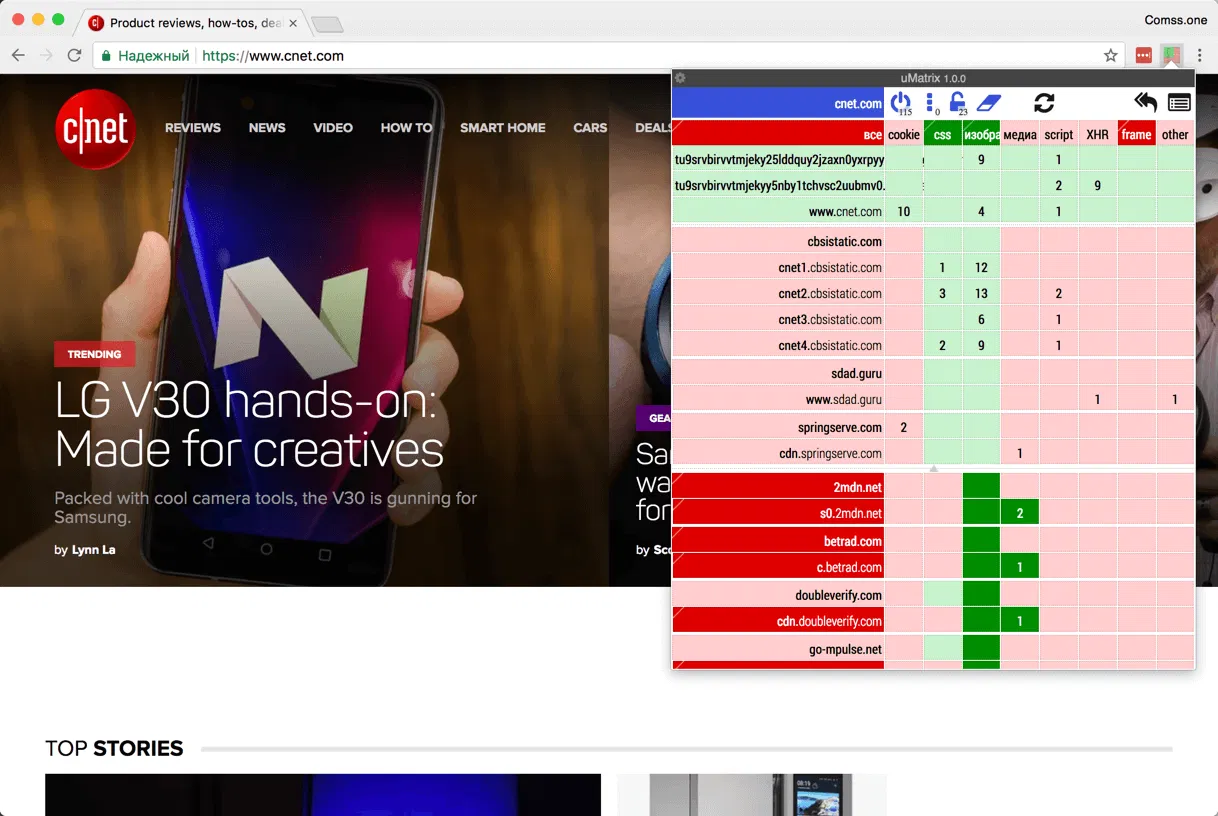Toggle the script column header
This screenshot has height=816, width=1218.
[x=1059, y=134]
